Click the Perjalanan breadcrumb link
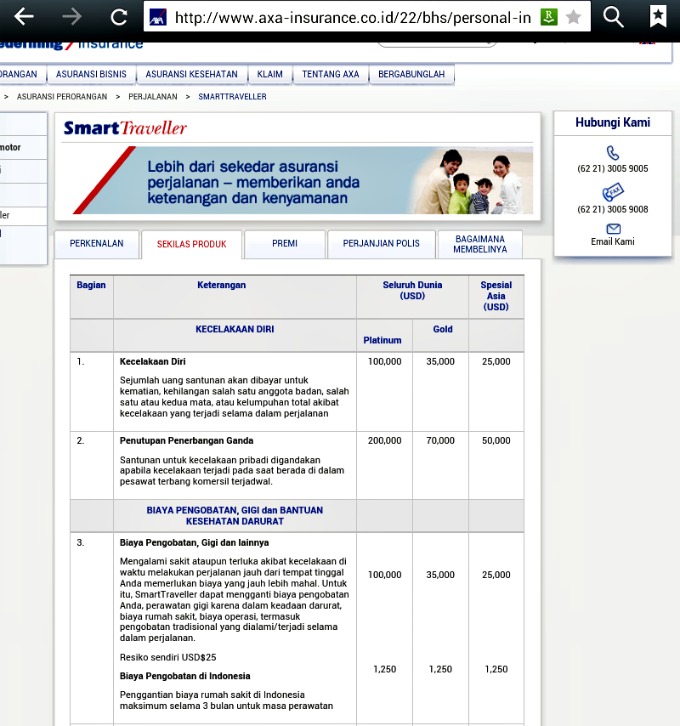680x726 pixels. (152, 97)
